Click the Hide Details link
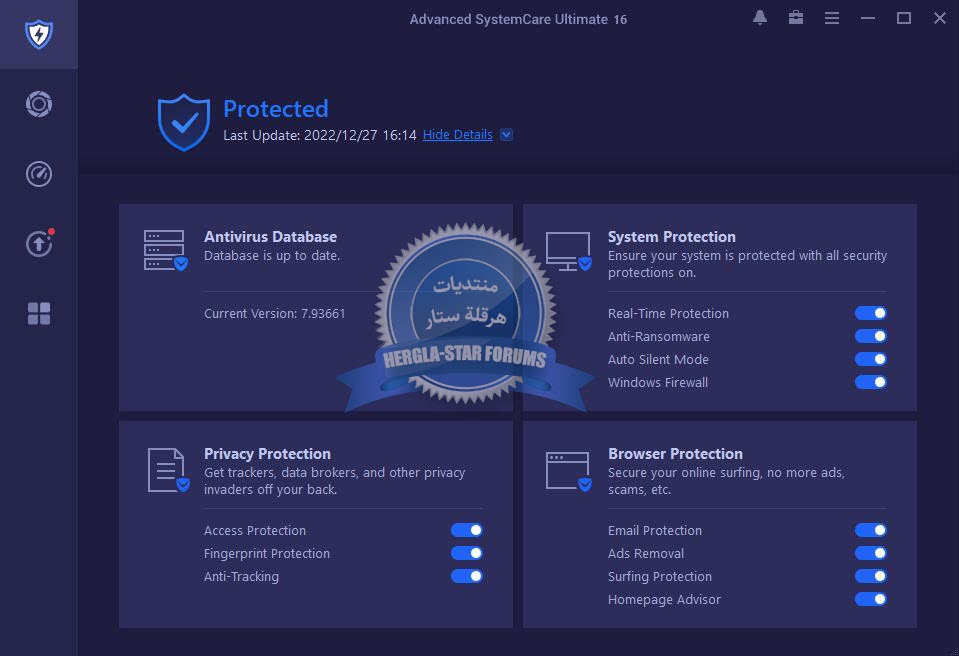 [457, 135]
